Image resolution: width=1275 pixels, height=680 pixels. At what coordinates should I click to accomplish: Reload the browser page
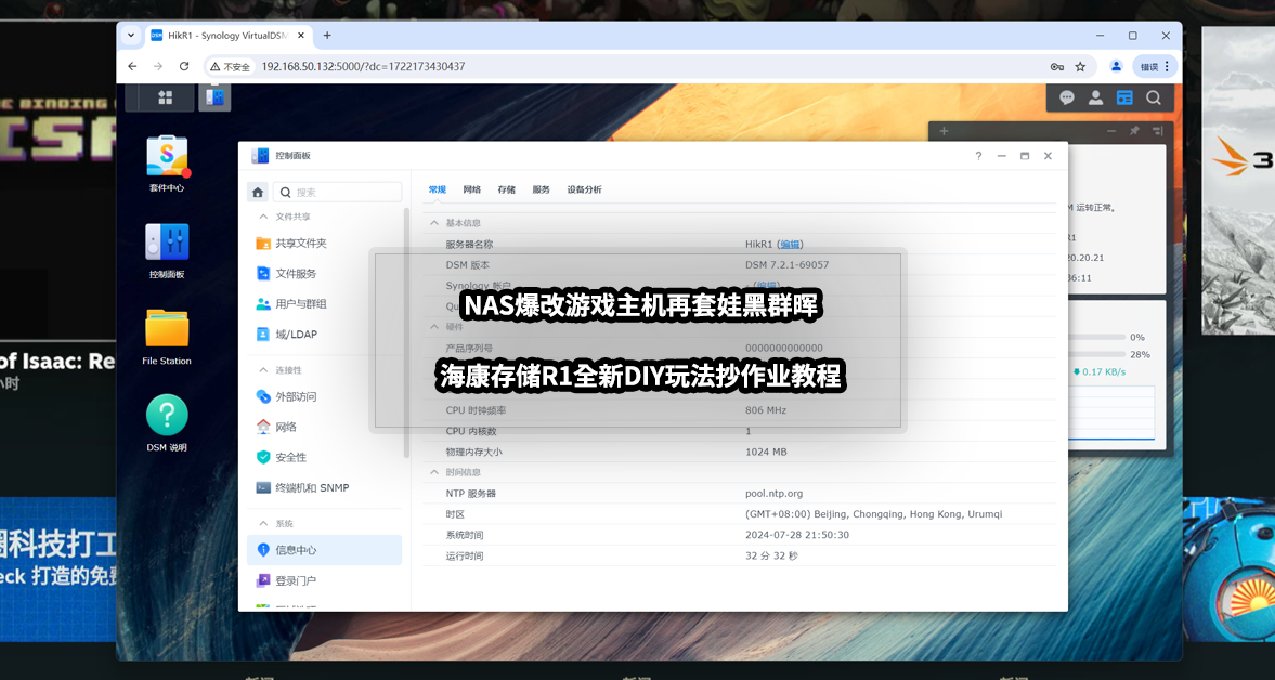coord(183,66)
